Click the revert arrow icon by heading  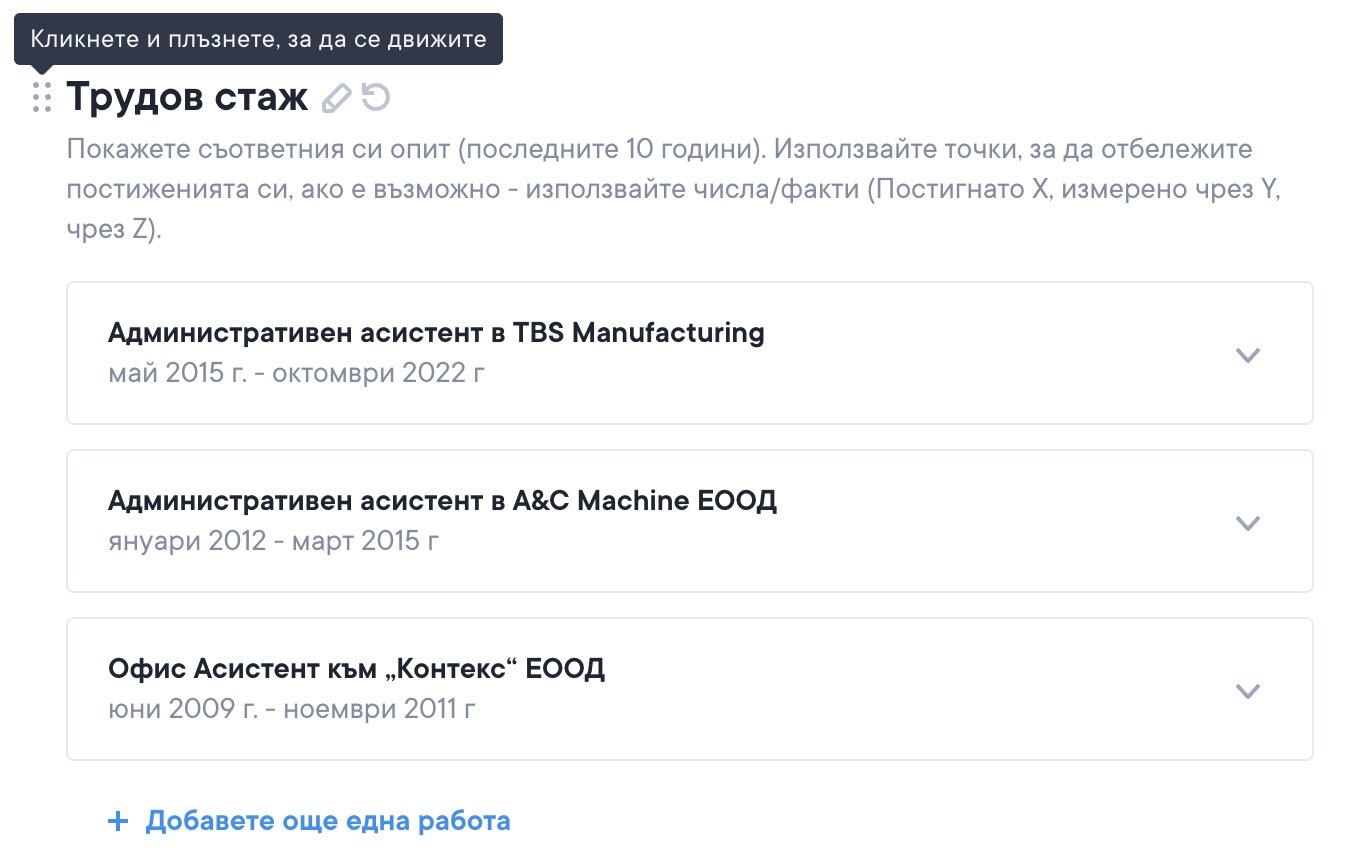pos(376,97)
